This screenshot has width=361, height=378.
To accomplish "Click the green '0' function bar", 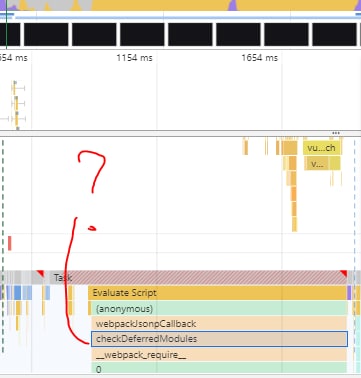I will (x=219, y=368).
